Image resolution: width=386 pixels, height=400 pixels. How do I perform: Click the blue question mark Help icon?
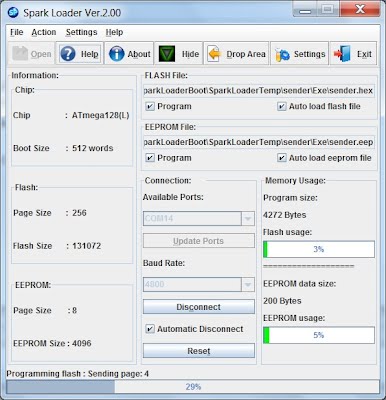pos(68,54)
